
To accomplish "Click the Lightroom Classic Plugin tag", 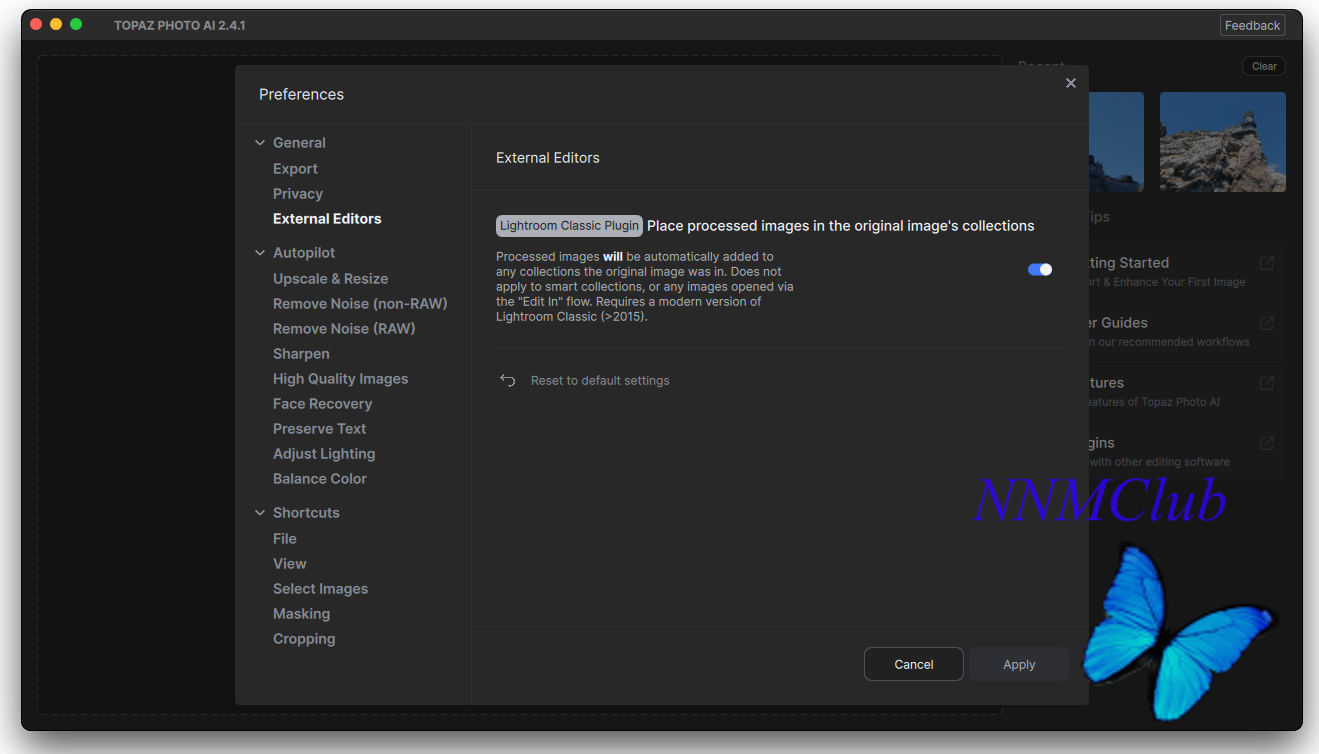I will (x=569, y=226).
